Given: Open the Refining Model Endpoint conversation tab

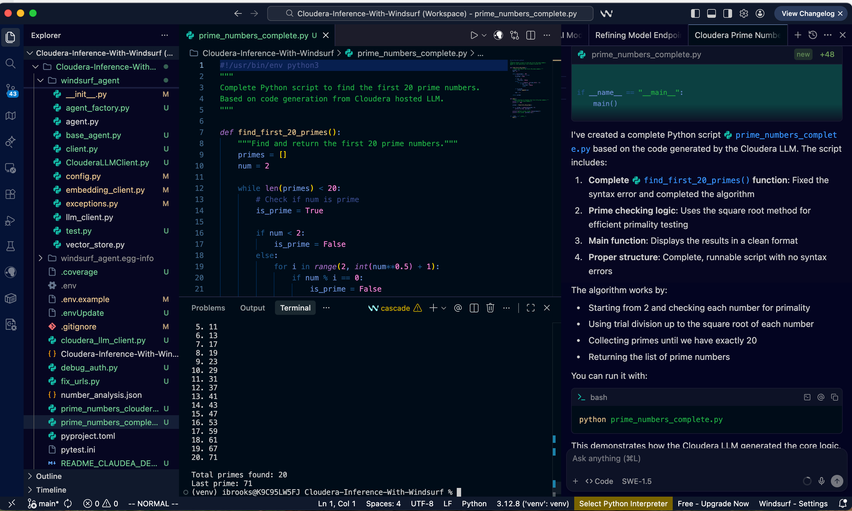Looking at the screenshot, I should click(637, 35).
